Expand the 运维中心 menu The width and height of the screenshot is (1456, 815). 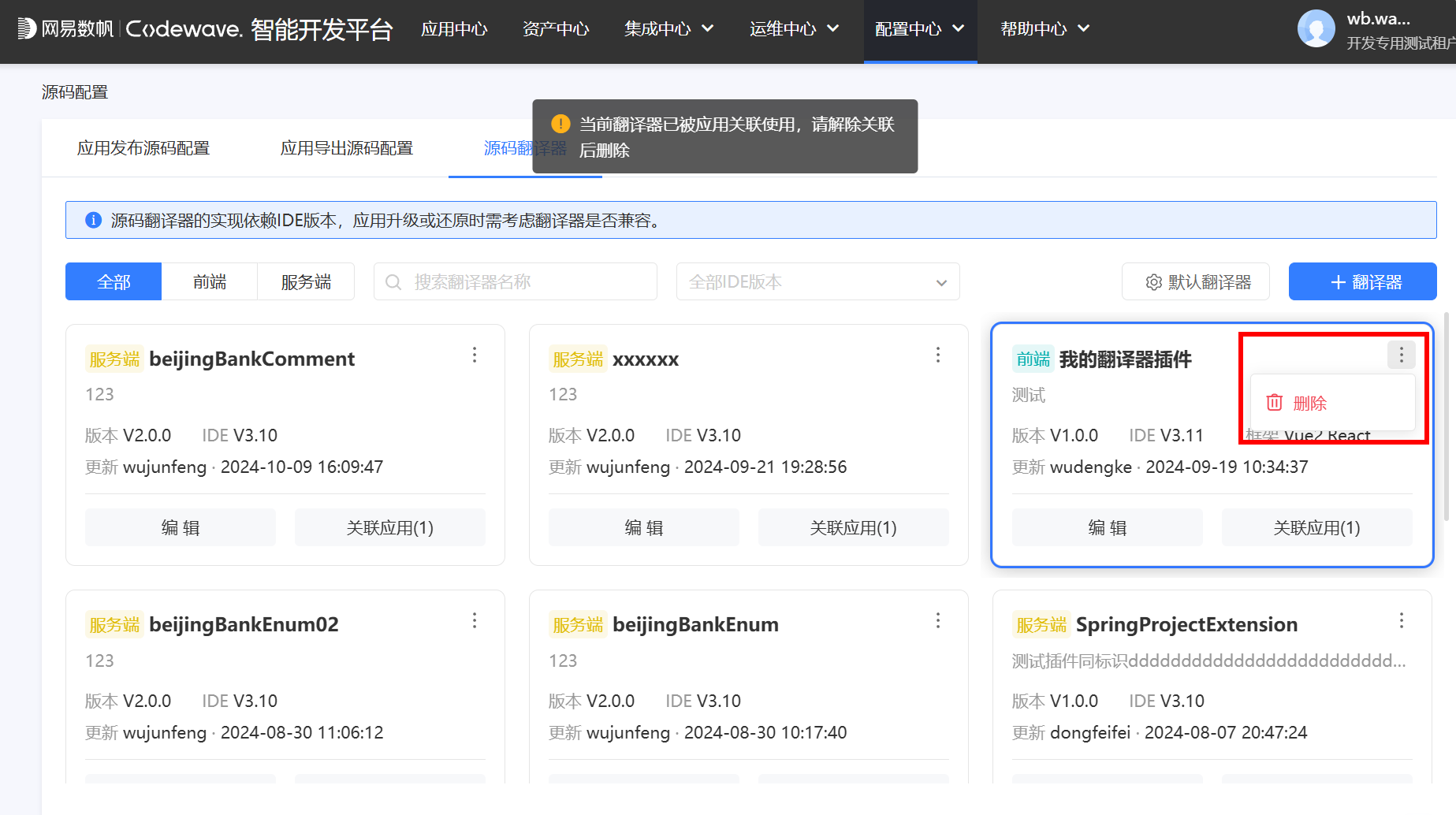tap(794, 29)
